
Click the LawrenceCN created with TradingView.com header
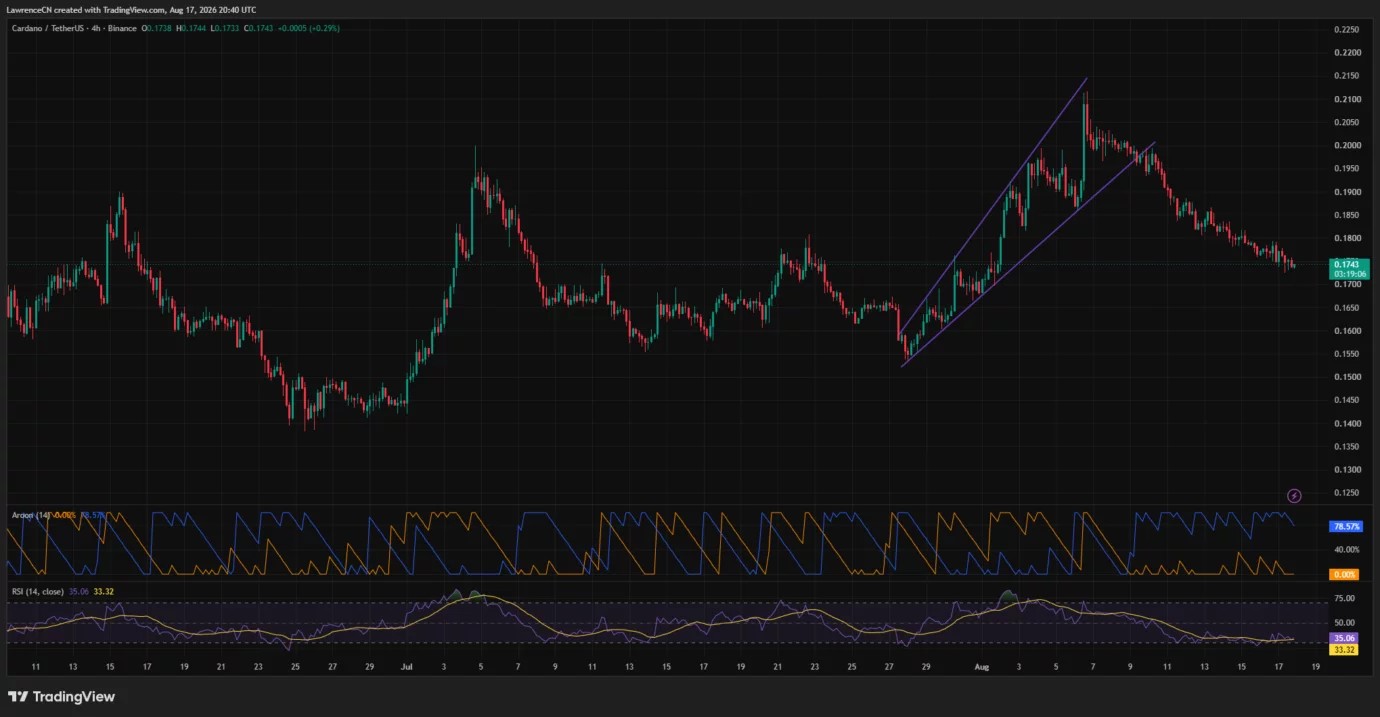(131, 10)
